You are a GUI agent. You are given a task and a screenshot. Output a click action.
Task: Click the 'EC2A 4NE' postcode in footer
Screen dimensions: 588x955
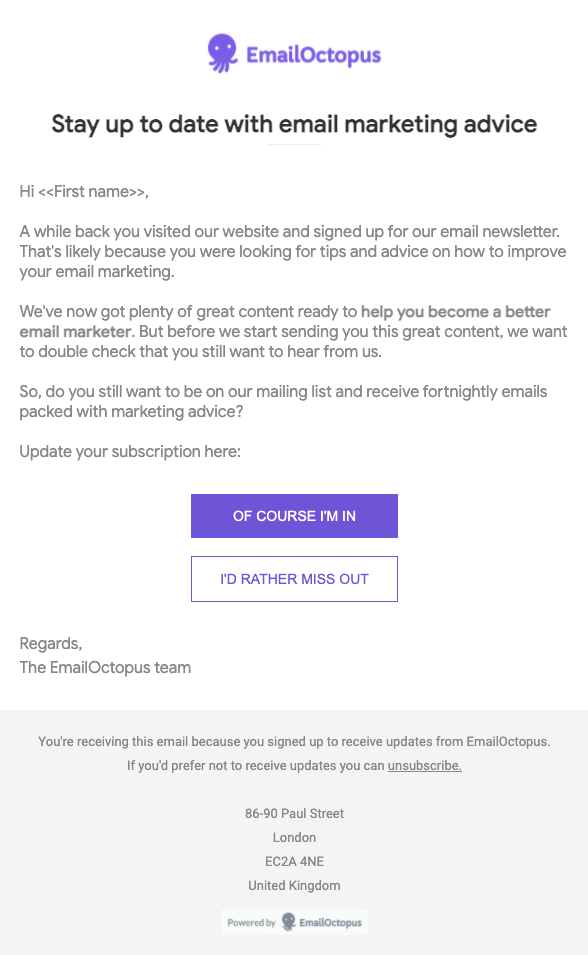(x=294, y=861)
